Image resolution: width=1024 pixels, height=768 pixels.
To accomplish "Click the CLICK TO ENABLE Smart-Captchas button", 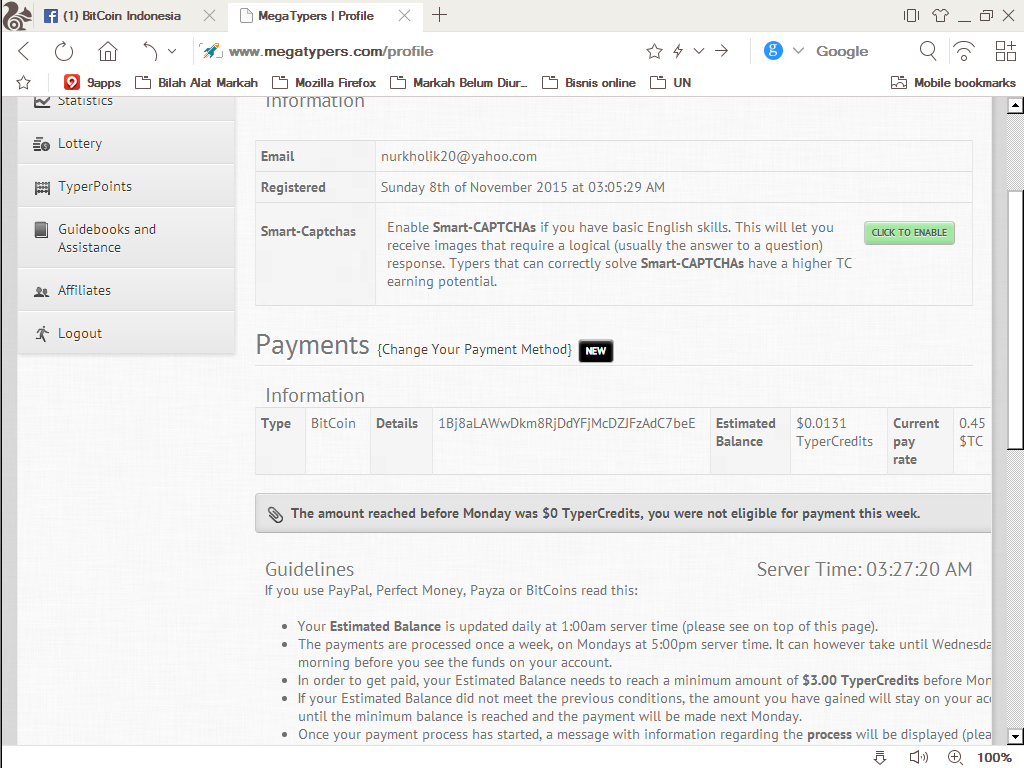I will click(909, 232).
